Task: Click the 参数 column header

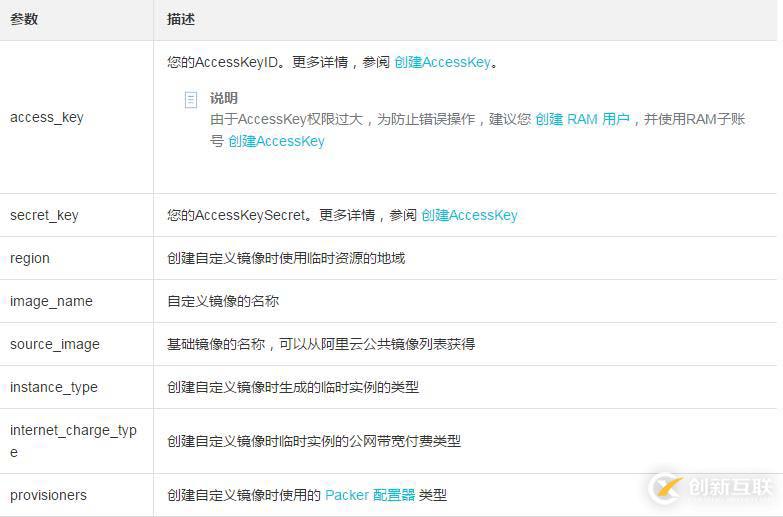Action: click(24, 19)
